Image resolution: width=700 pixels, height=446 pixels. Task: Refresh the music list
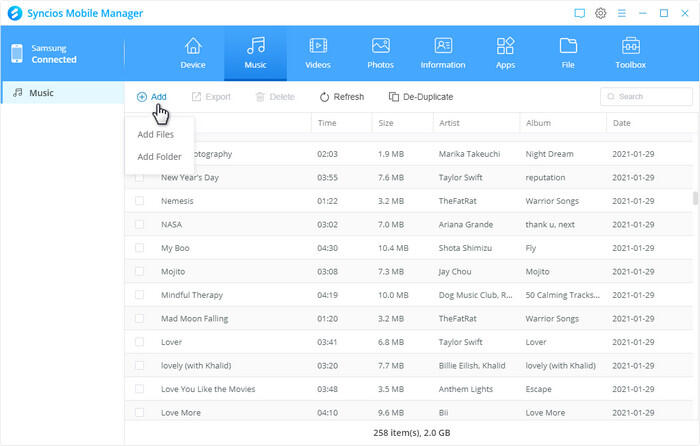[x=342, y=97]
